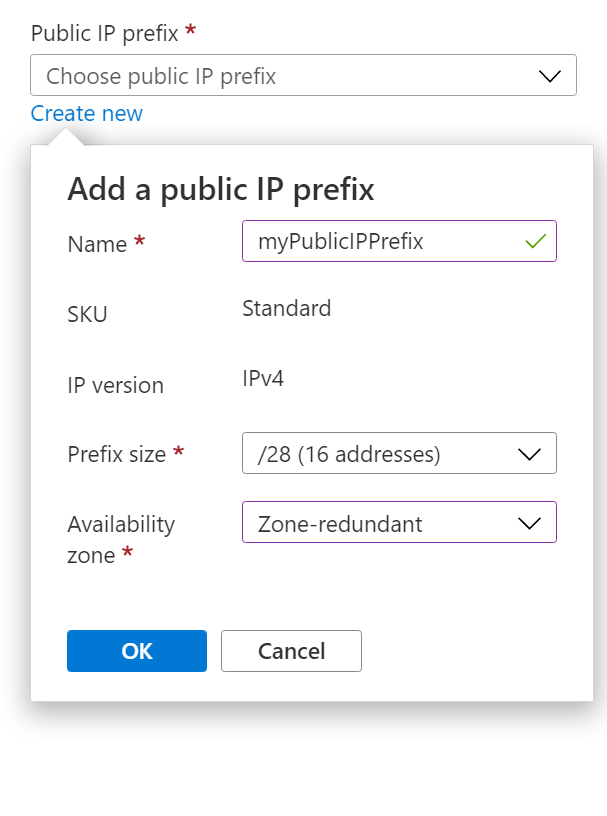Click the IPv4 IP version value

point(265,378)
